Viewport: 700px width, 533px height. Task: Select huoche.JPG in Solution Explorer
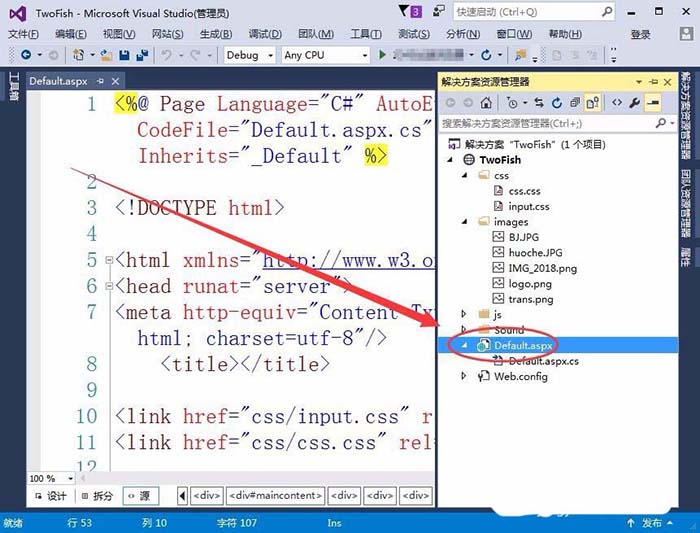535,253
